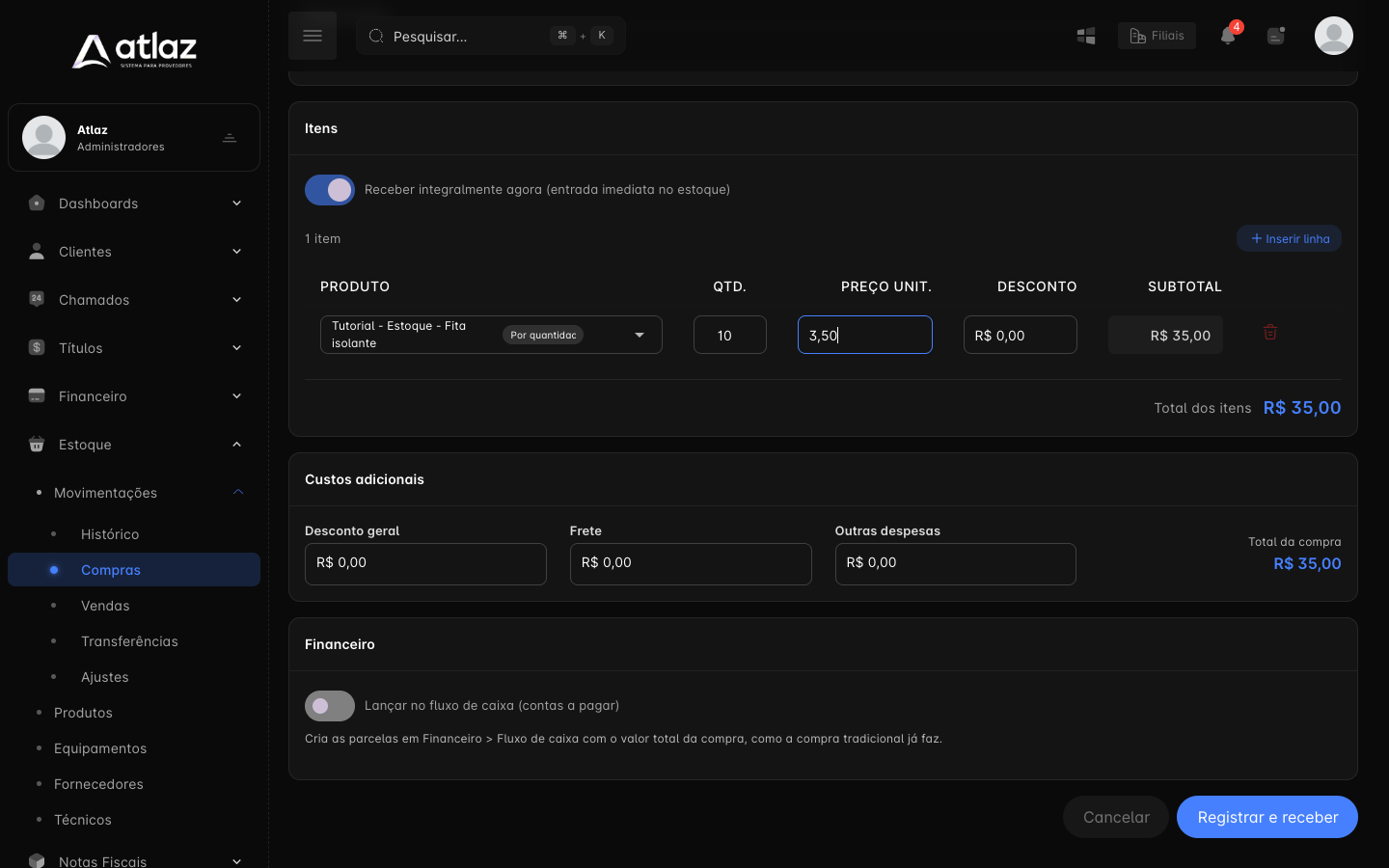
Task: Select Ajustes in the sidebar
Action: [x=105, y=677]
